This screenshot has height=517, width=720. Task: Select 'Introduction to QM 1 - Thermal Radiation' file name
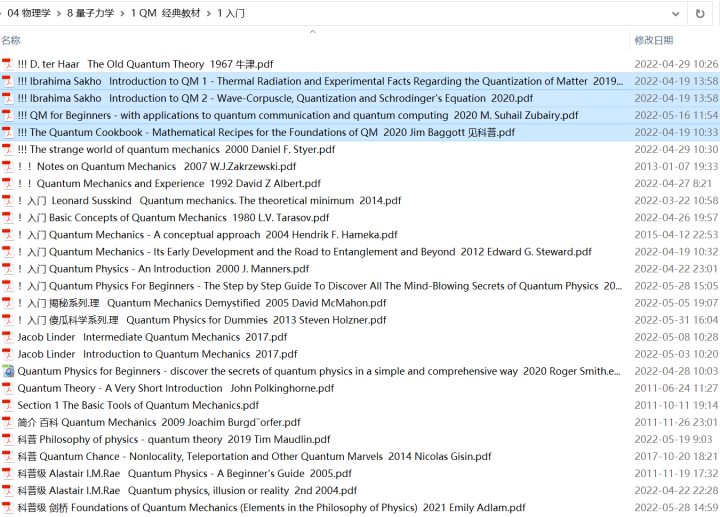tap(320, 81)
